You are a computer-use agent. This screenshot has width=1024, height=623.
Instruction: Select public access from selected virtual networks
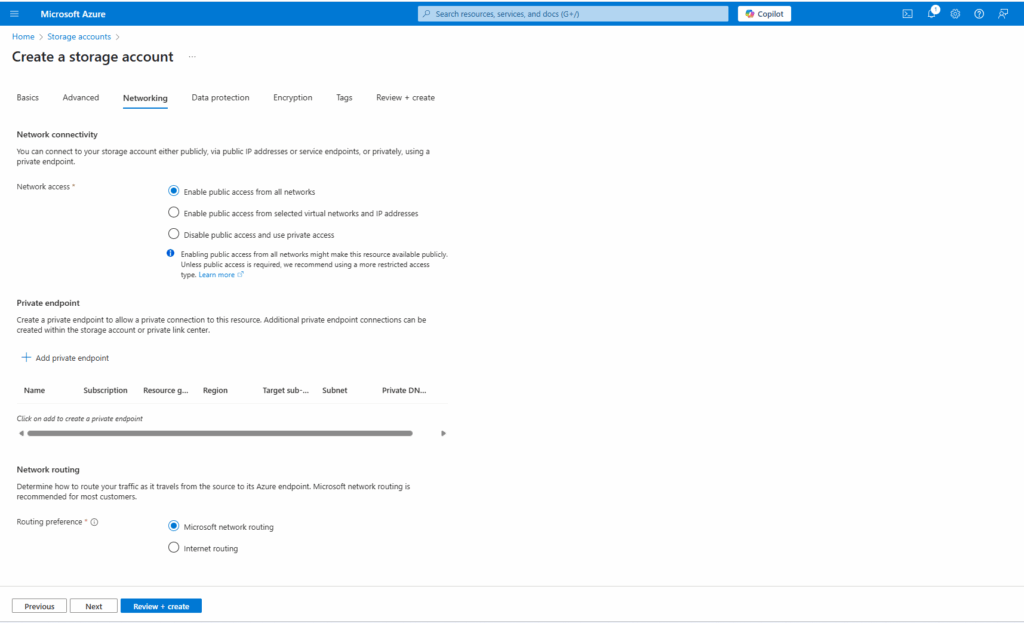click(x=174, y=213)
